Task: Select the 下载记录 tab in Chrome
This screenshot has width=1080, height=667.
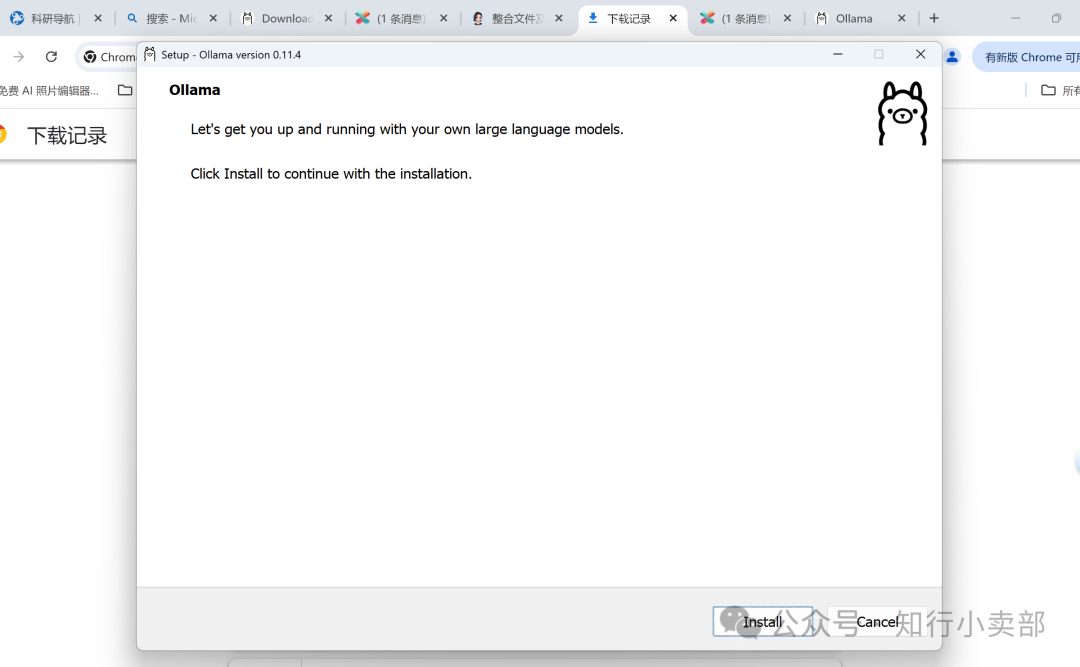Action: (628, 19)
